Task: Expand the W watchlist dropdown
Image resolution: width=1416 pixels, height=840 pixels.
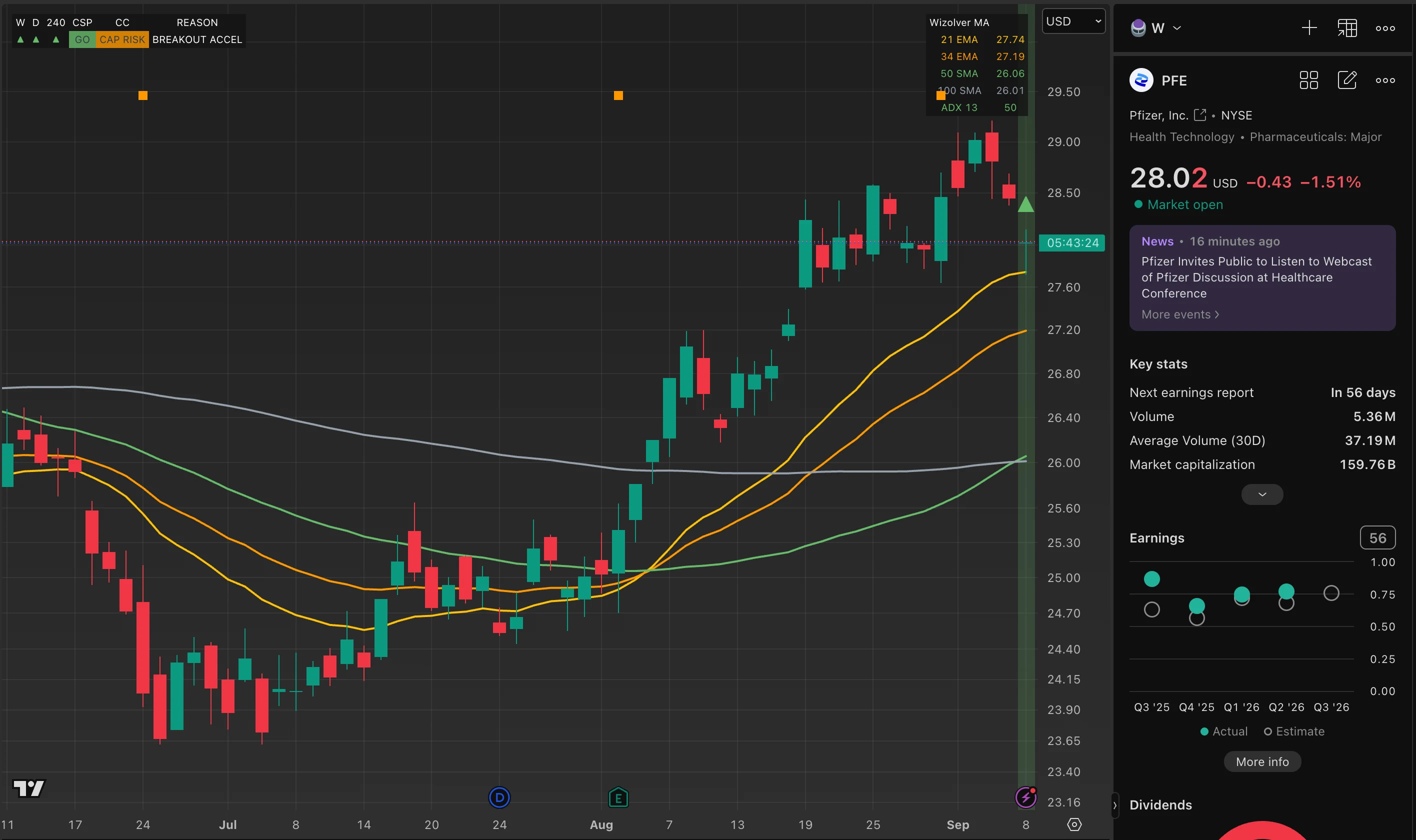Action: click(x=1155, y=27)
